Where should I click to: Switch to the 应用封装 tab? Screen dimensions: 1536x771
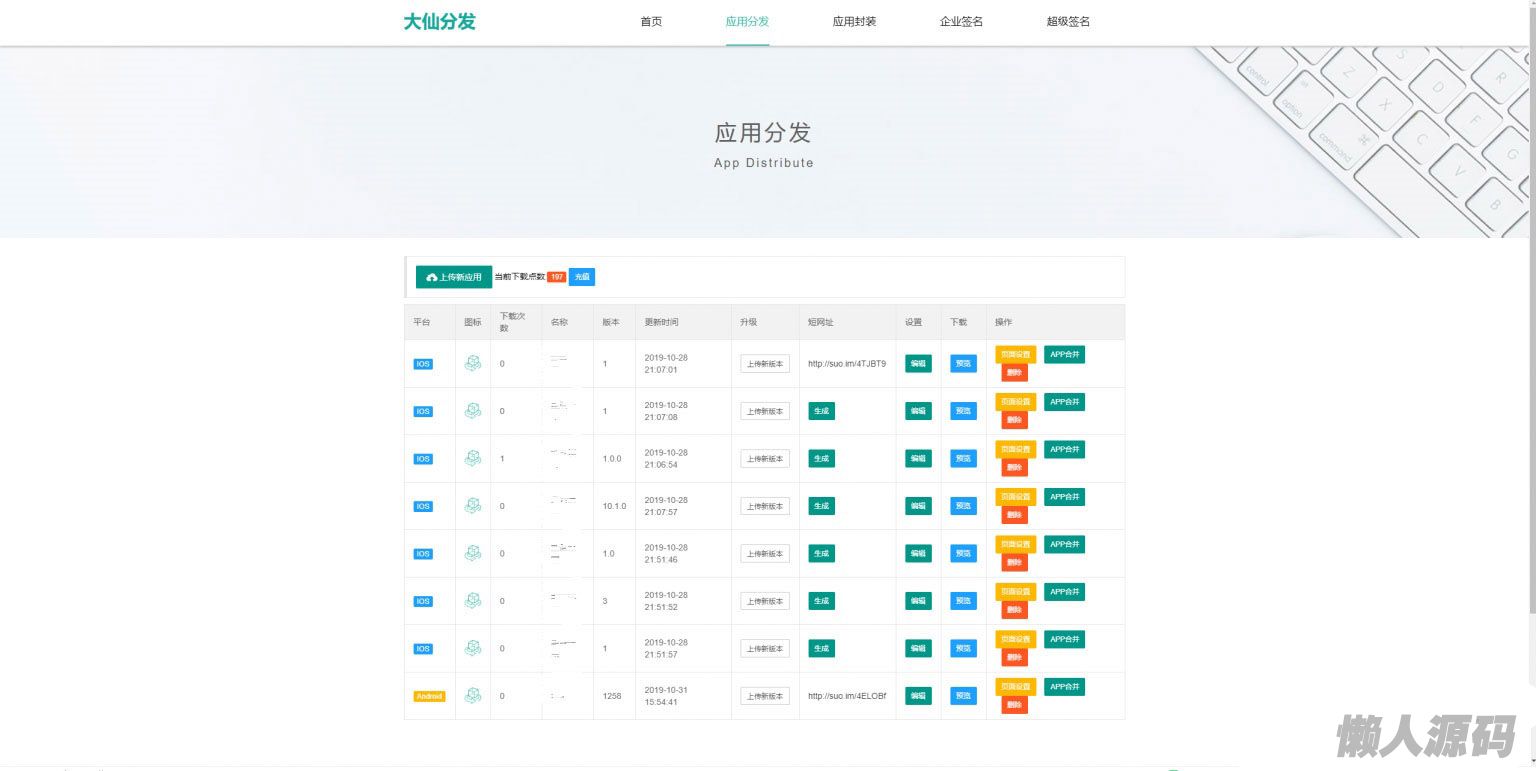point(854,22)
